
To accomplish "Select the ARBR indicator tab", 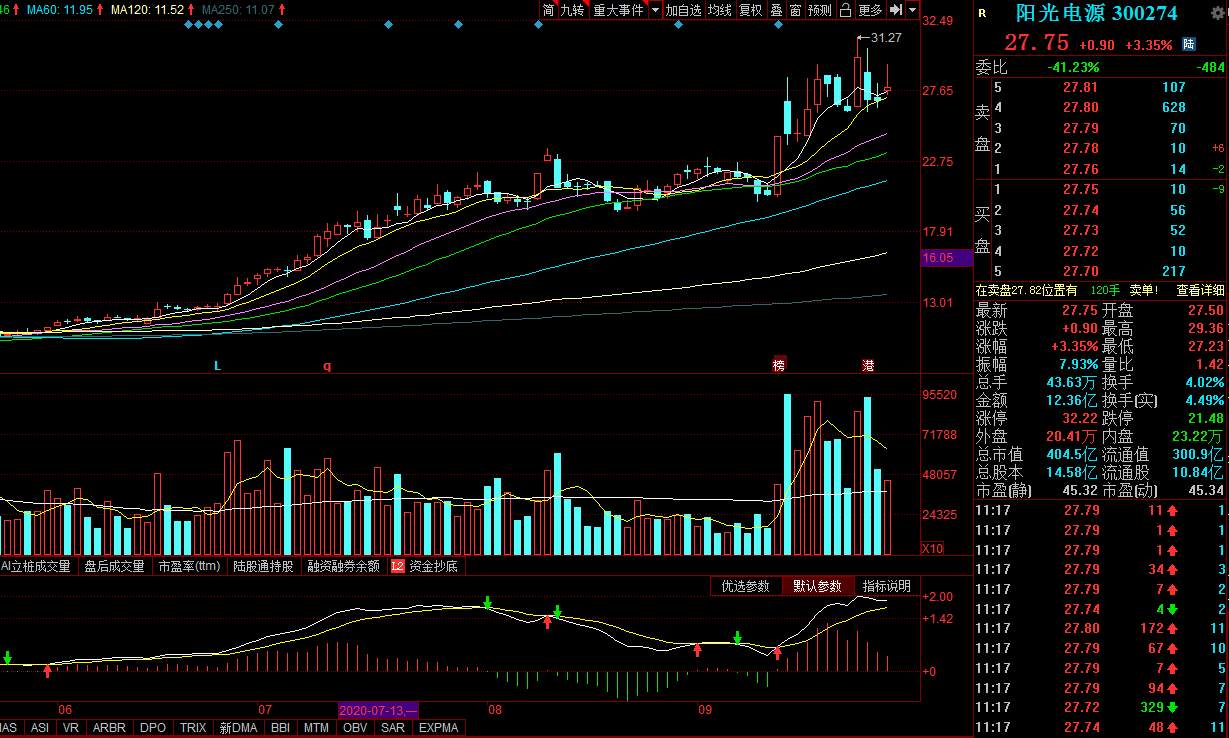I will click(110, 728).
